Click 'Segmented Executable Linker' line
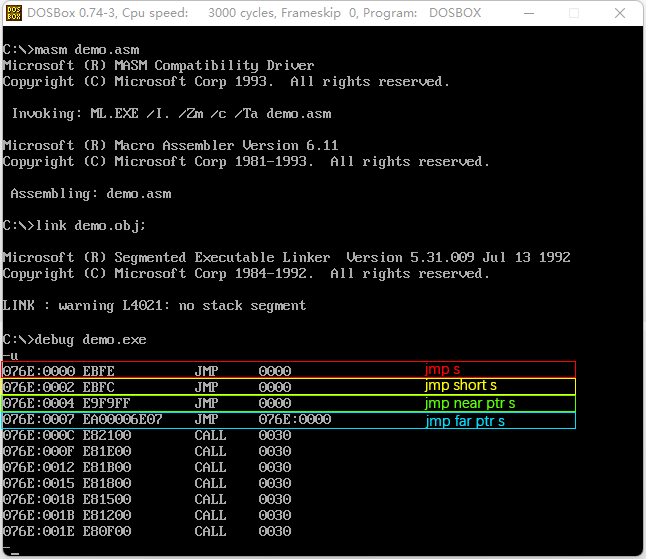 (286, 257)
